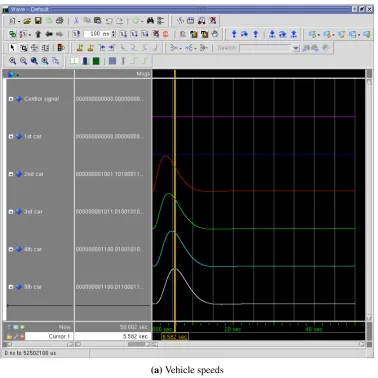Click the status text 0 ns to 52502100 us
Image resolution: width=378 pixels, height=378 pixels.
pyautogui.click(x=30, y=353)
